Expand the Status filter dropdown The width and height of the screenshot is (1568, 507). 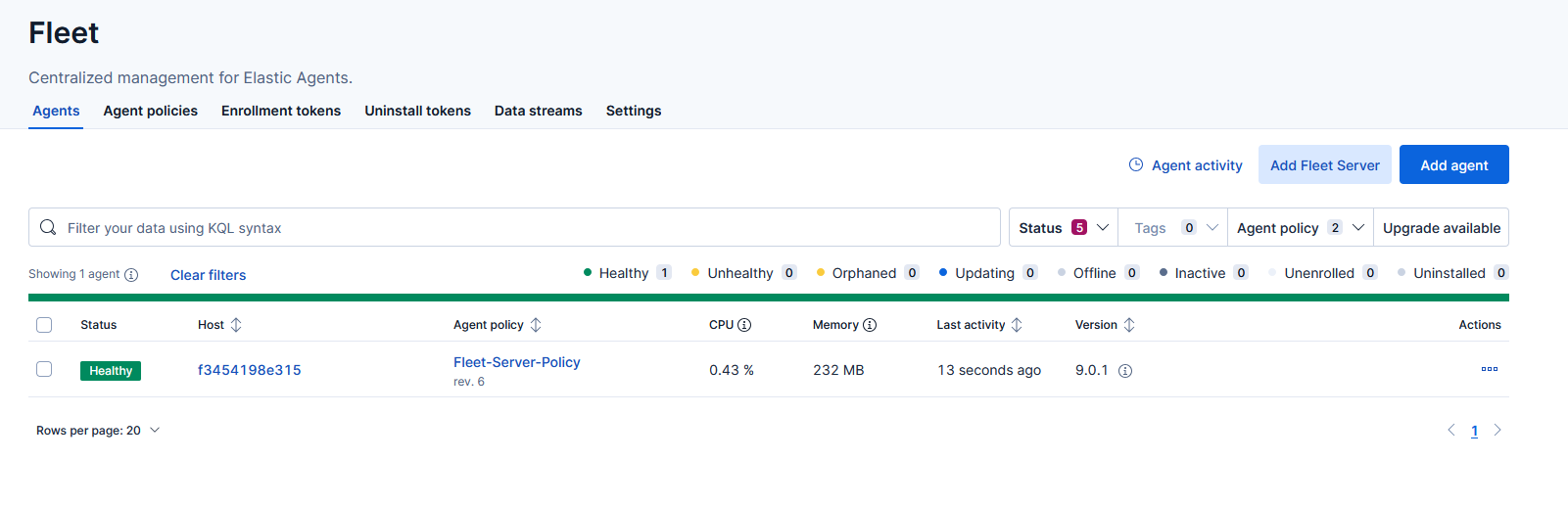point(1063,228)
